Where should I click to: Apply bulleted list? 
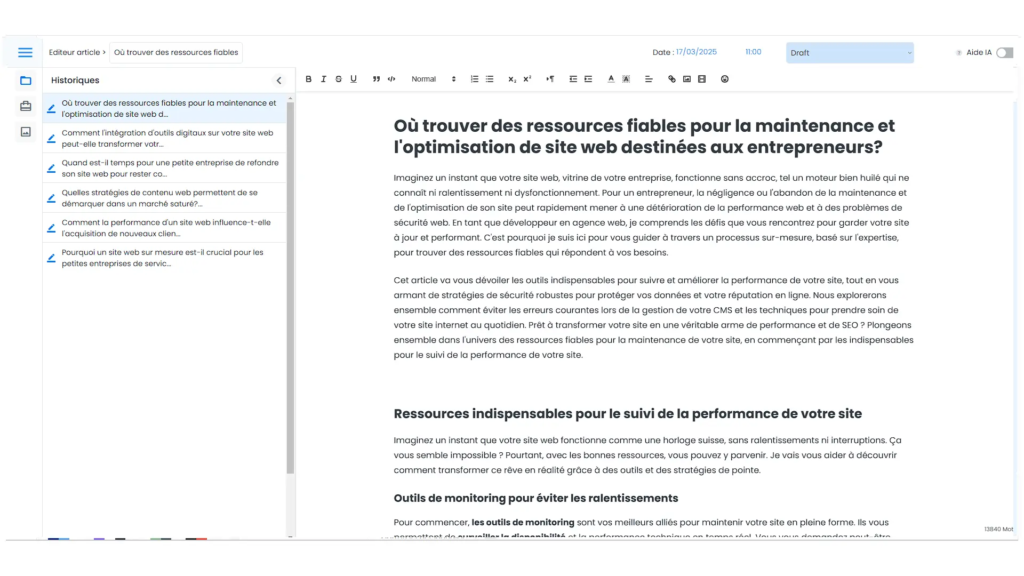click(489, 79)
